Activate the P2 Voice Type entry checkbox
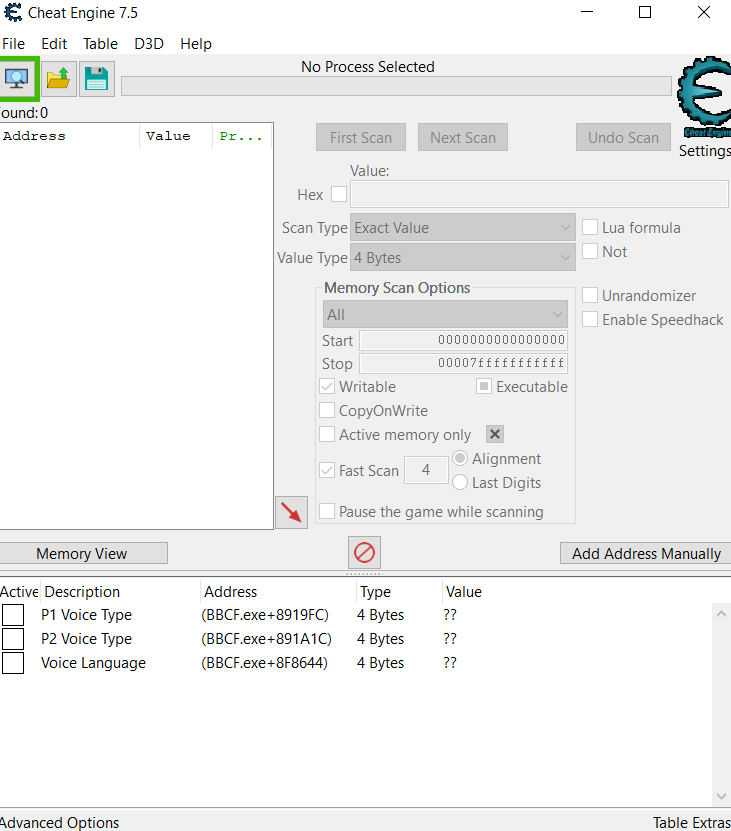Screen dimensions: 731x831 (x=13, y=639)
